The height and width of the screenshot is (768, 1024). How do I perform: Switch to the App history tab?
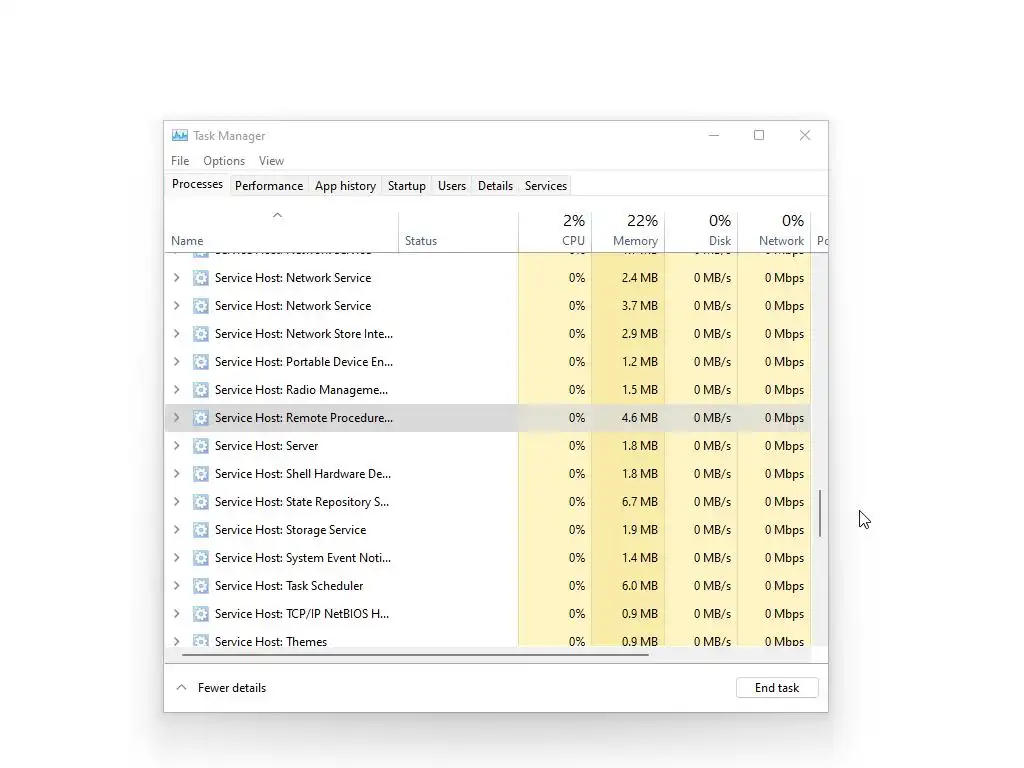[345, 185]
